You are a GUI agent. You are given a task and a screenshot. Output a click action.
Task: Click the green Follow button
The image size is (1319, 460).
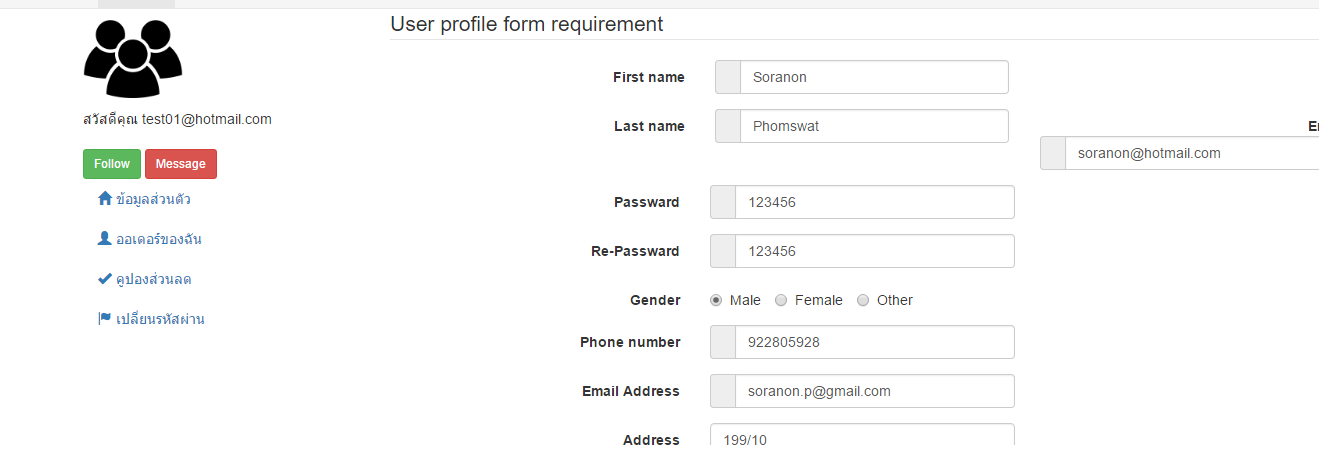click(112, 164)
